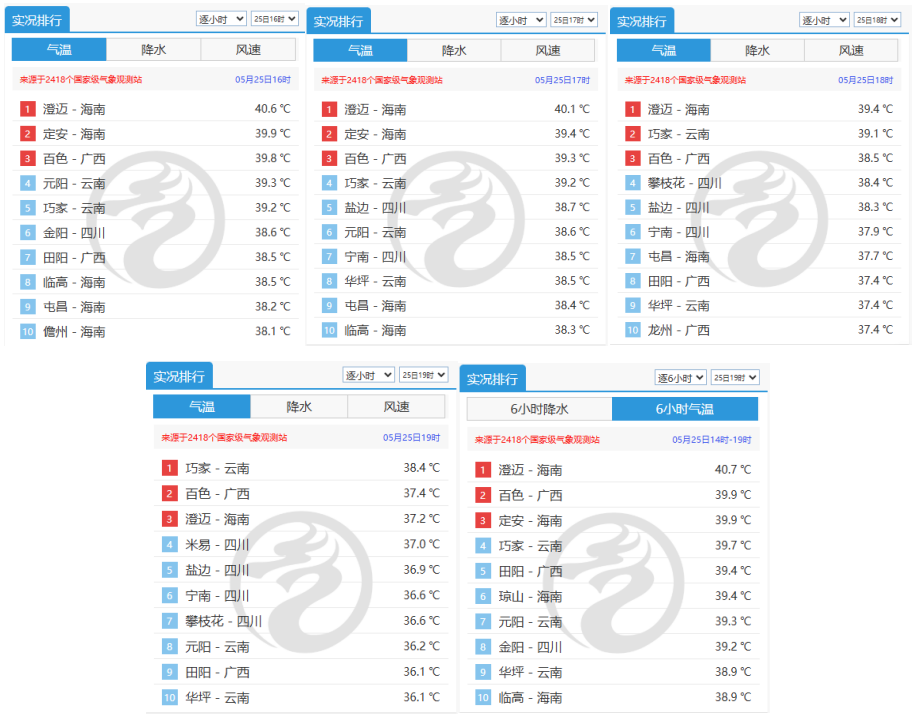The image size is (915, 720).
Task: Click 来源于2418个国家级气象观测站 in 18时 panel
Action: [685, 80]
